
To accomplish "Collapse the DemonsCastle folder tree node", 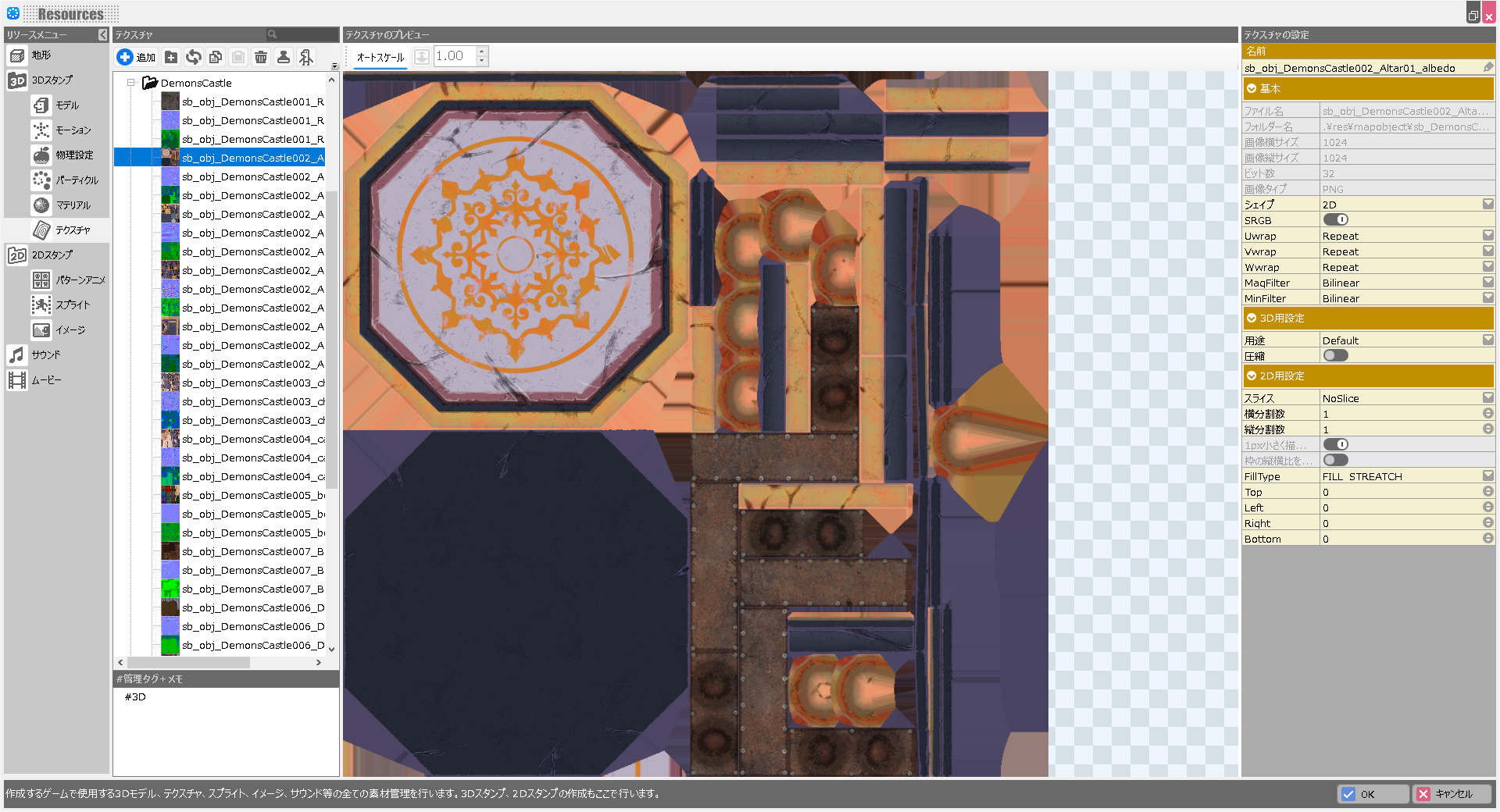I will tap(131, 83).
